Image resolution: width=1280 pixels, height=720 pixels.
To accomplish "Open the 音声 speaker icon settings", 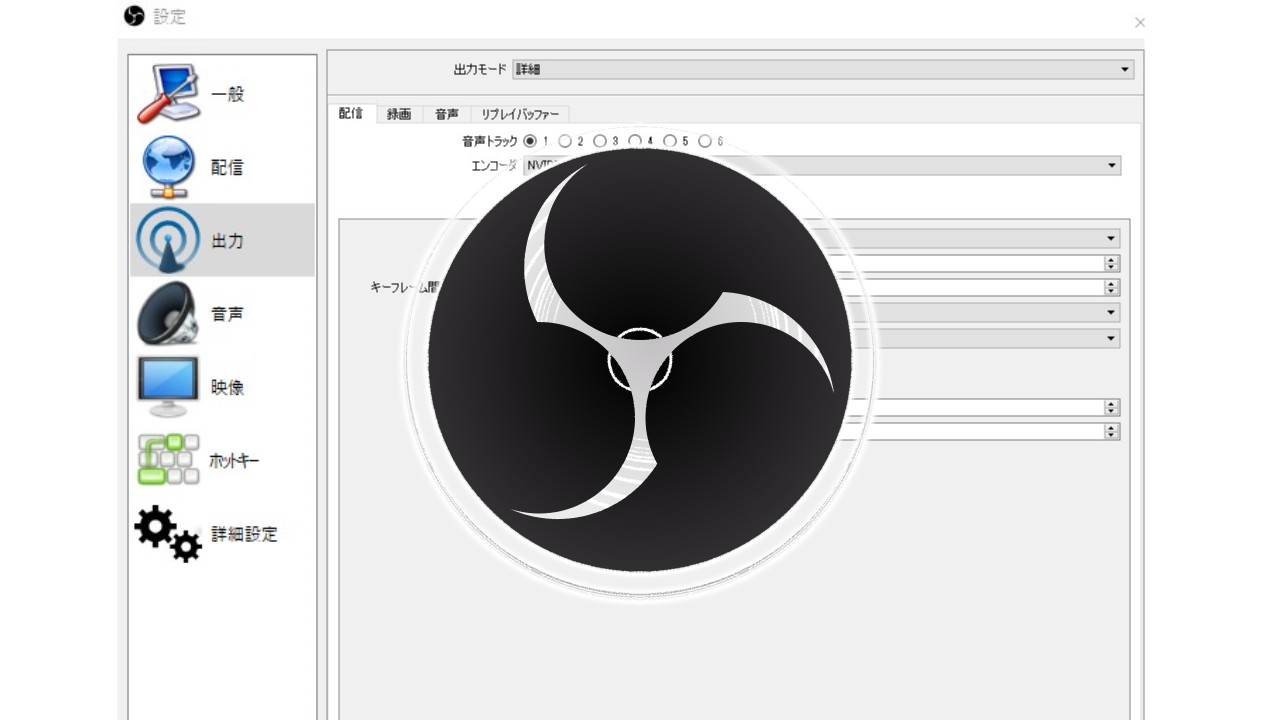I will tap(167, 313).
